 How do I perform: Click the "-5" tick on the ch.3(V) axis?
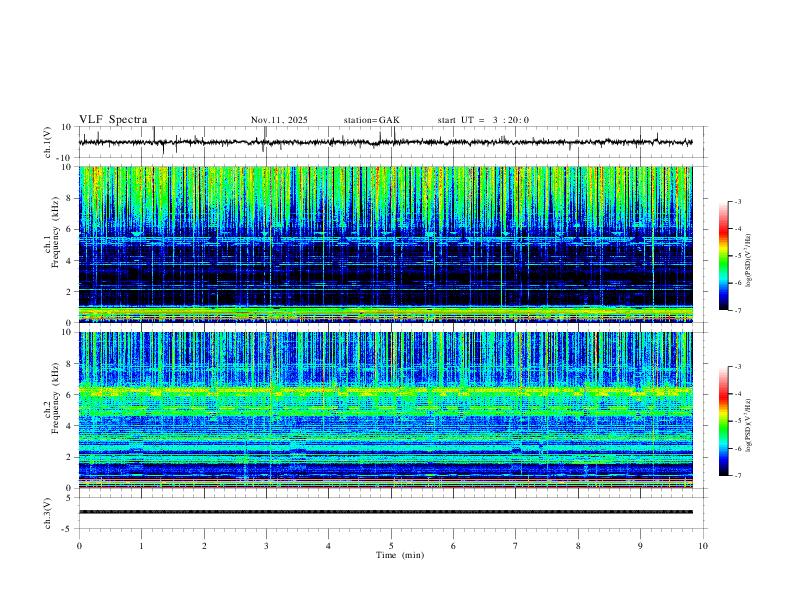click(68, 529)
